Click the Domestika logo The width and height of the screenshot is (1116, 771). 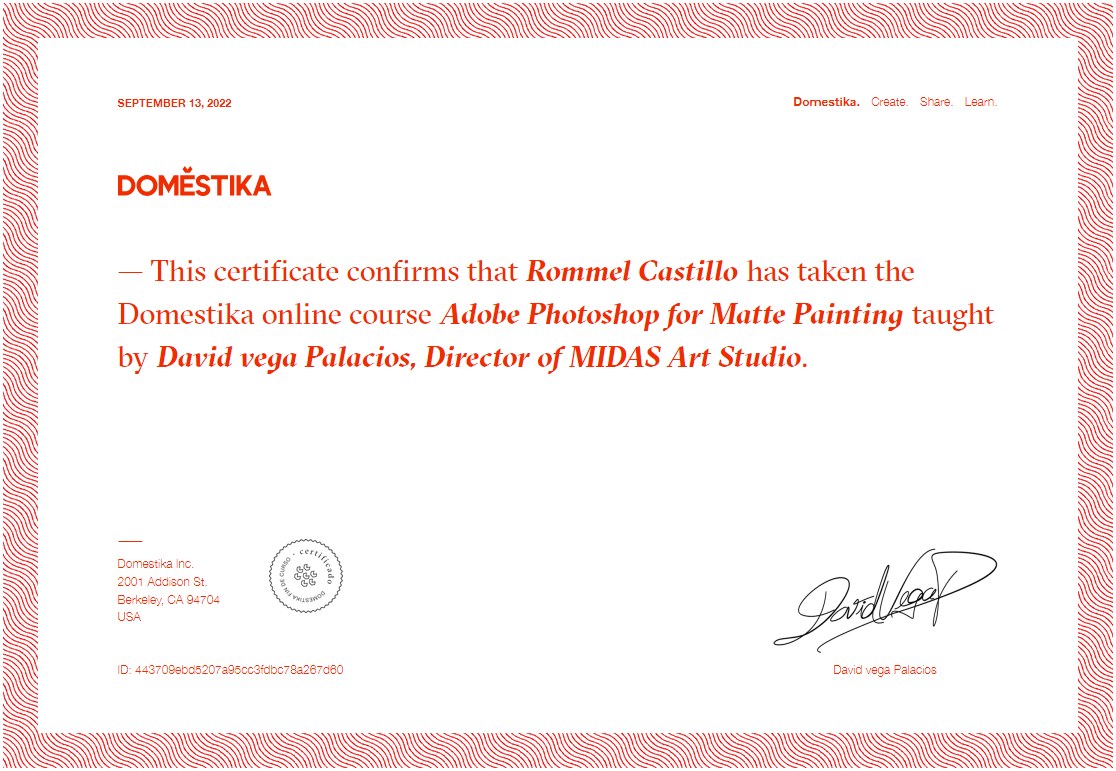coord(194,185)
